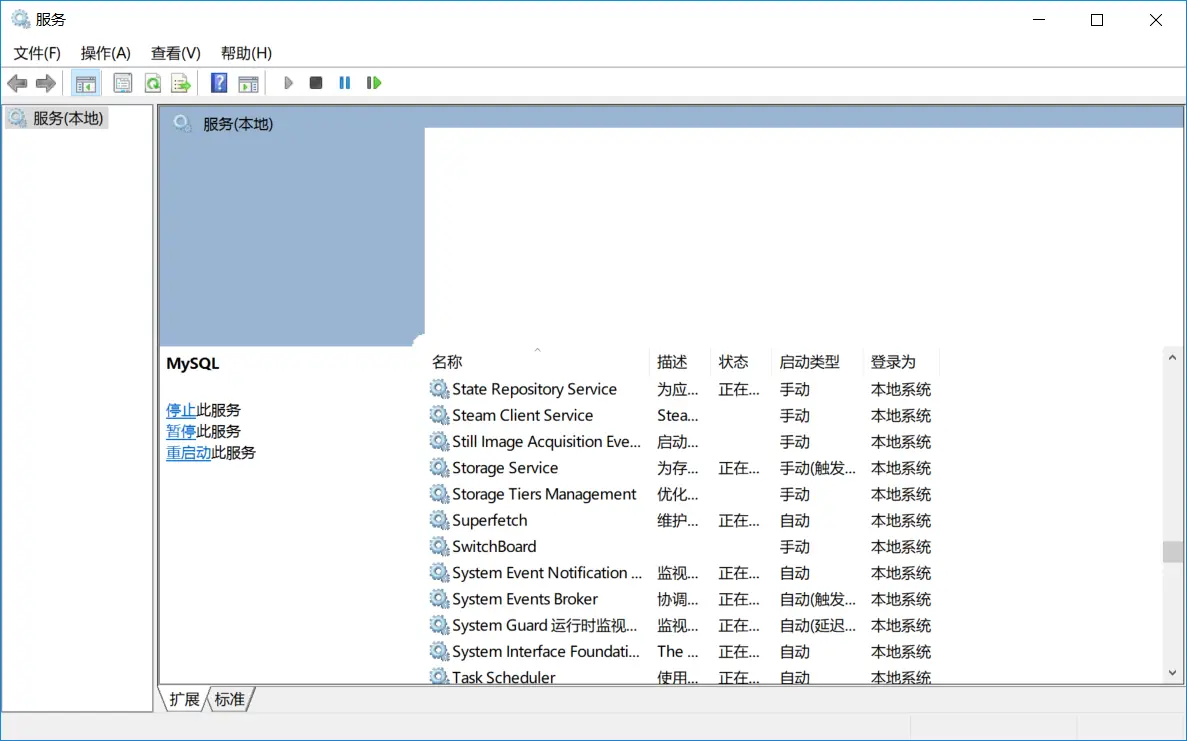Click gear icon of SwitchBoard
The width and height of the screenshot is (1187, 741).
439,546
